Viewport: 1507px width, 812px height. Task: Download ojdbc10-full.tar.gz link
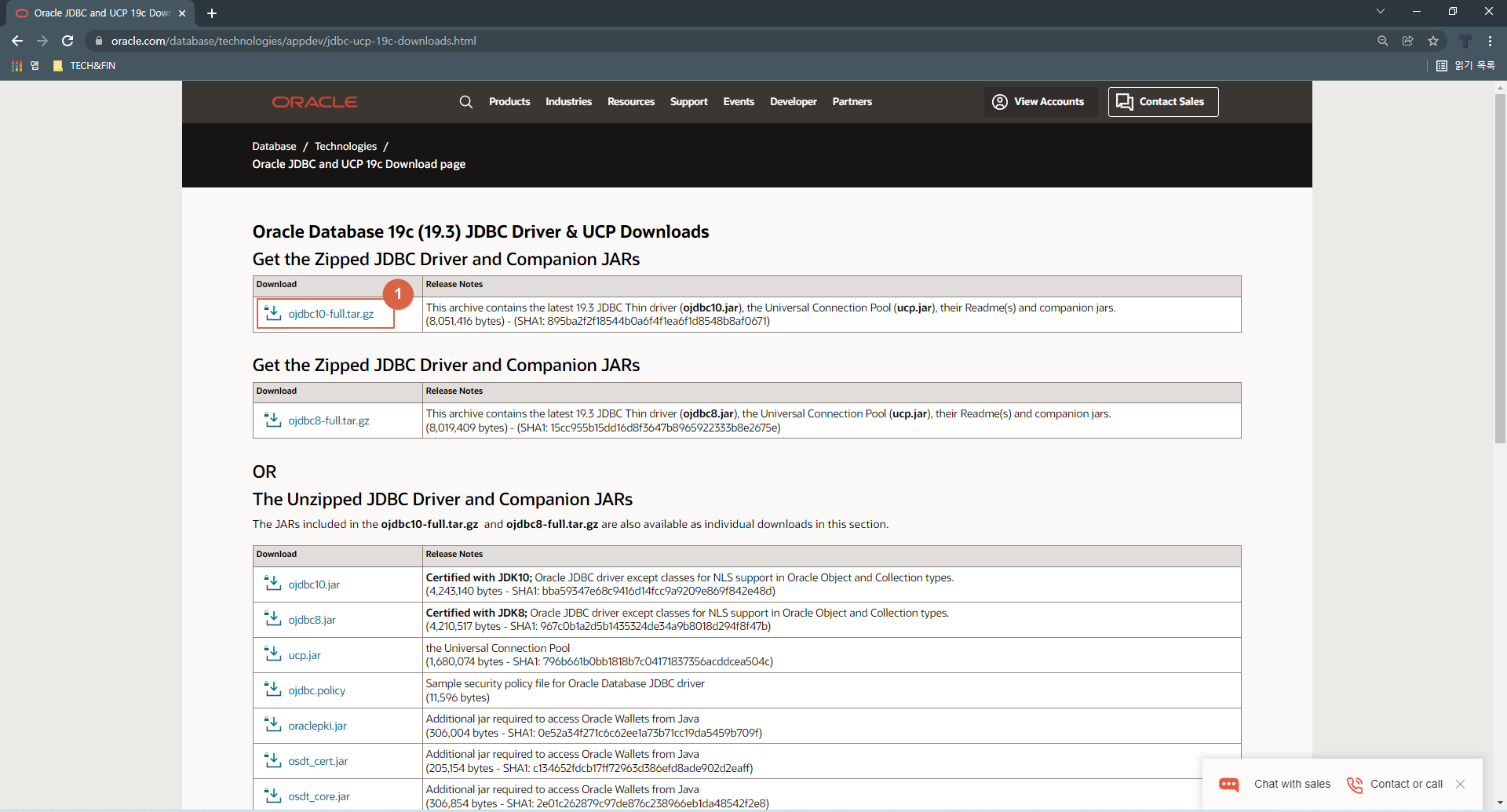pyautogui.click(x=330, y=314)
